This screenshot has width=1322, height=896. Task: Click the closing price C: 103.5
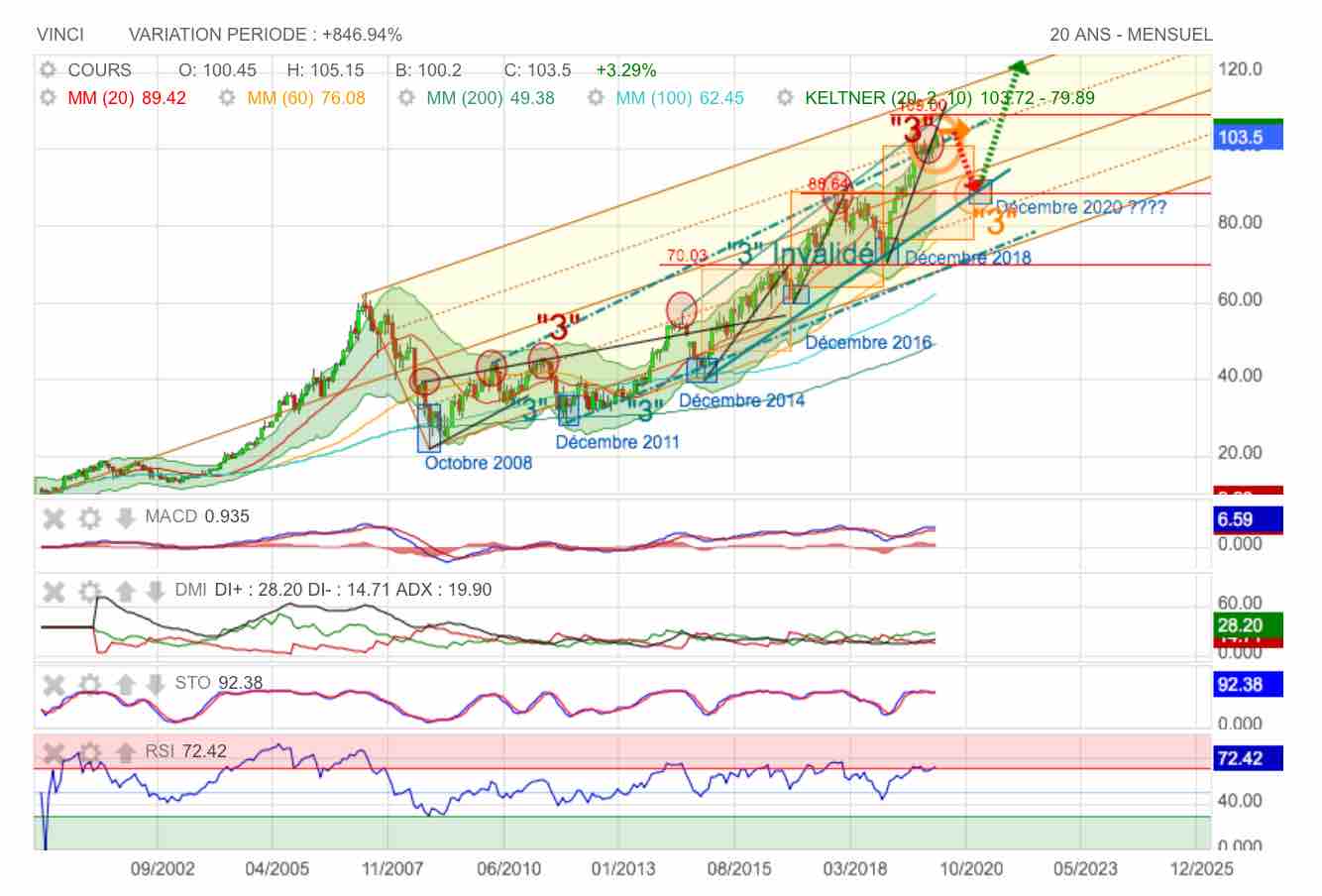[537, 70]
